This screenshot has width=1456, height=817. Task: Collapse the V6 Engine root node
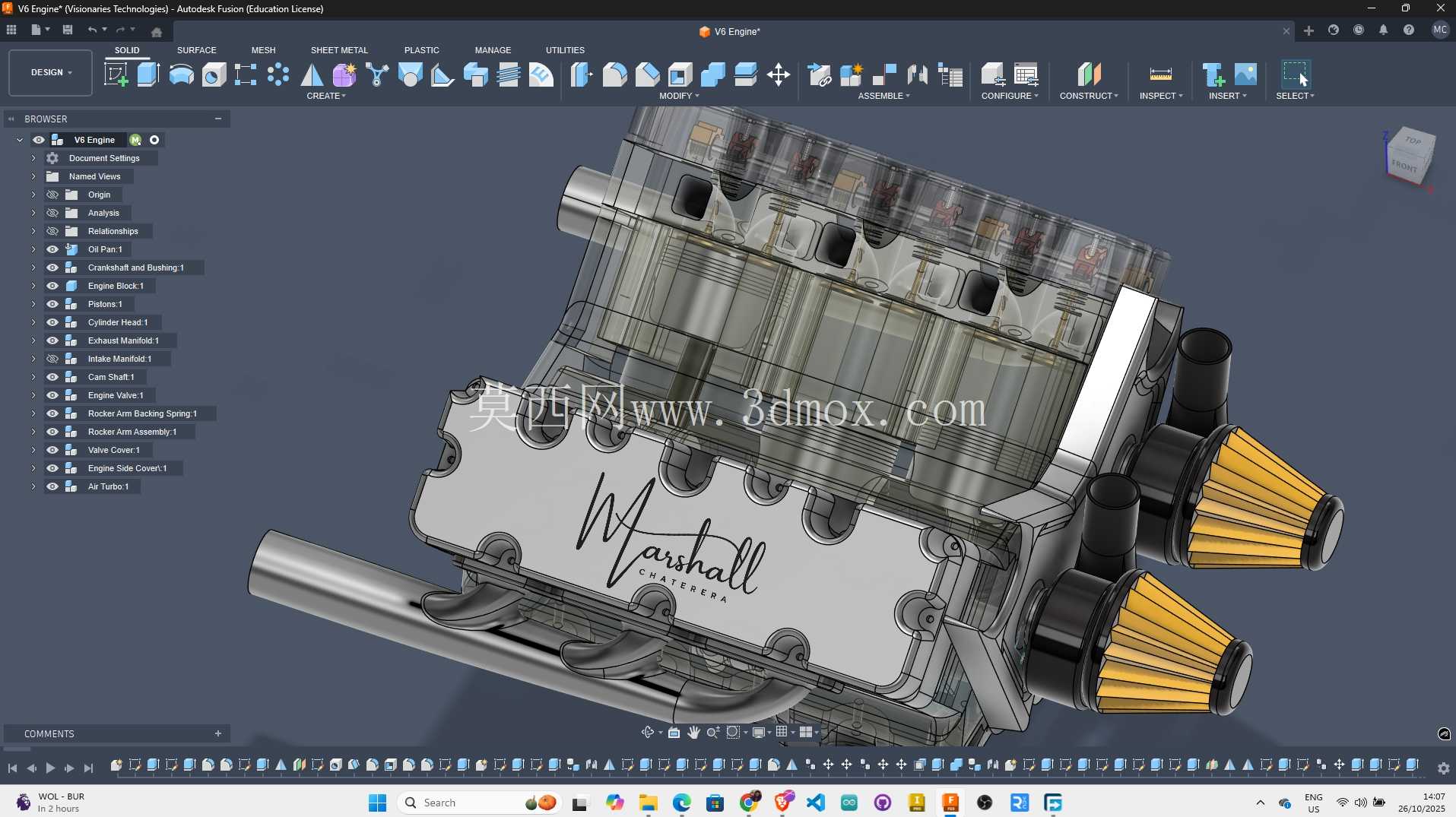tap(20, 140)
